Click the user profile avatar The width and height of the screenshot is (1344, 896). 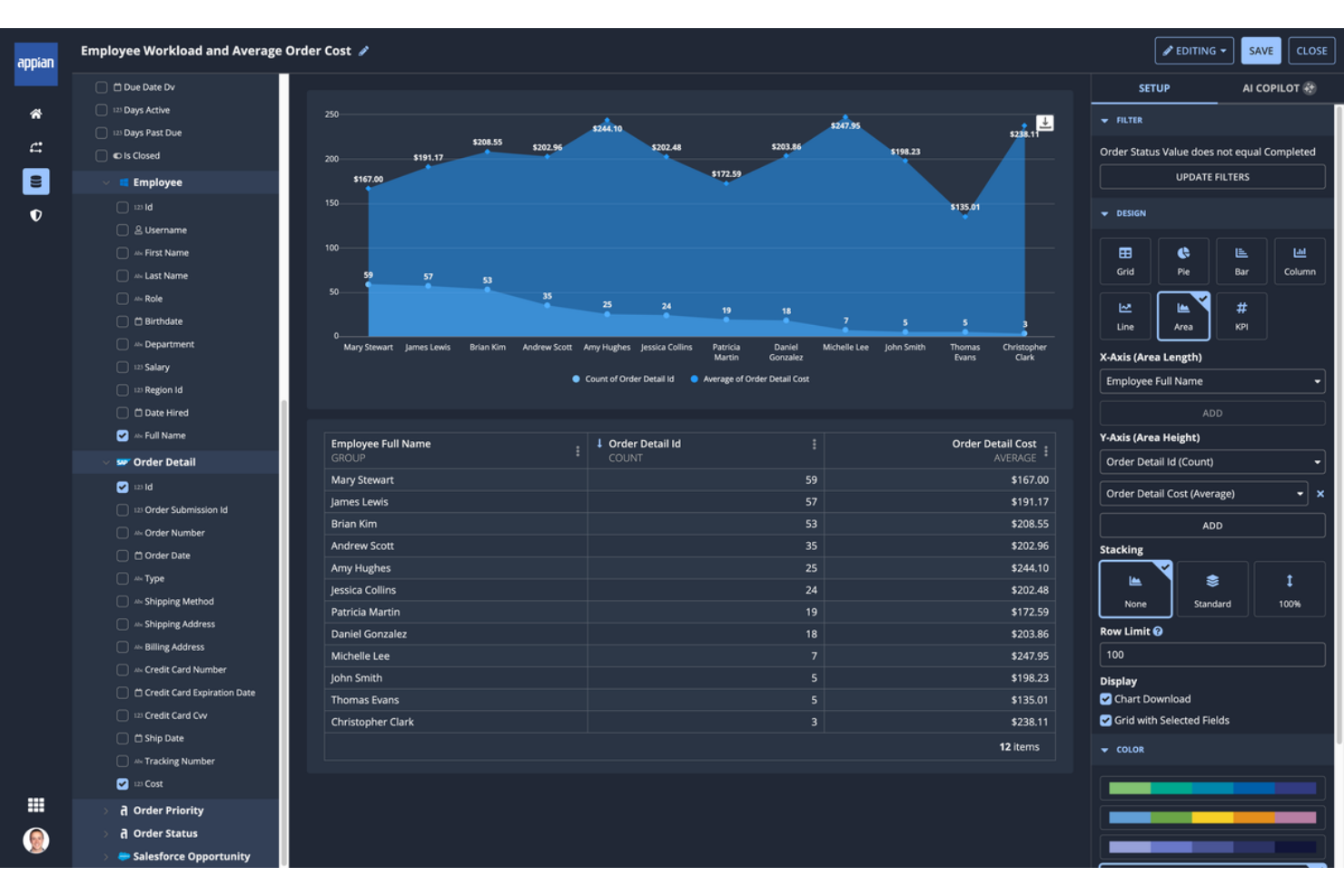point(35,841)
